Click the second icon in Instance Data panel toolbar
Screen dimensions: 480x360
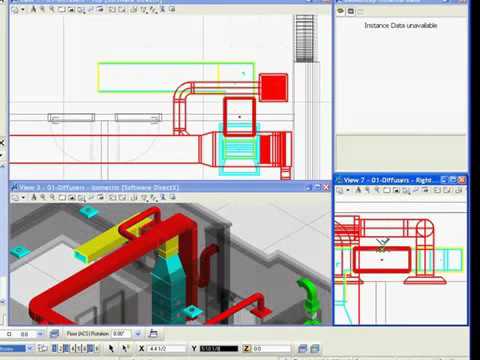coord(351,11)
